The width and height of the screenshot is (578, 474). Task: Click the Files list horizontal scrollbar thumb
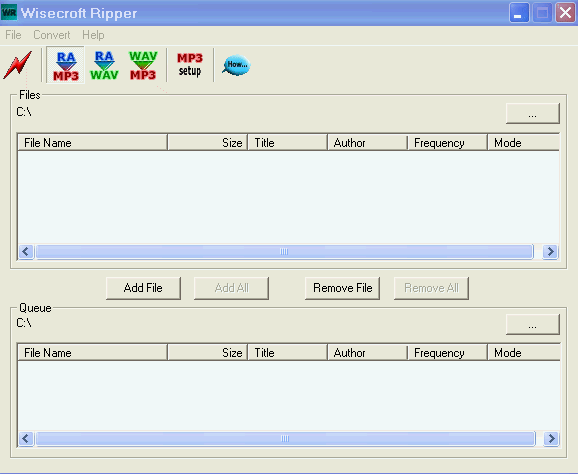click(284, 252)
